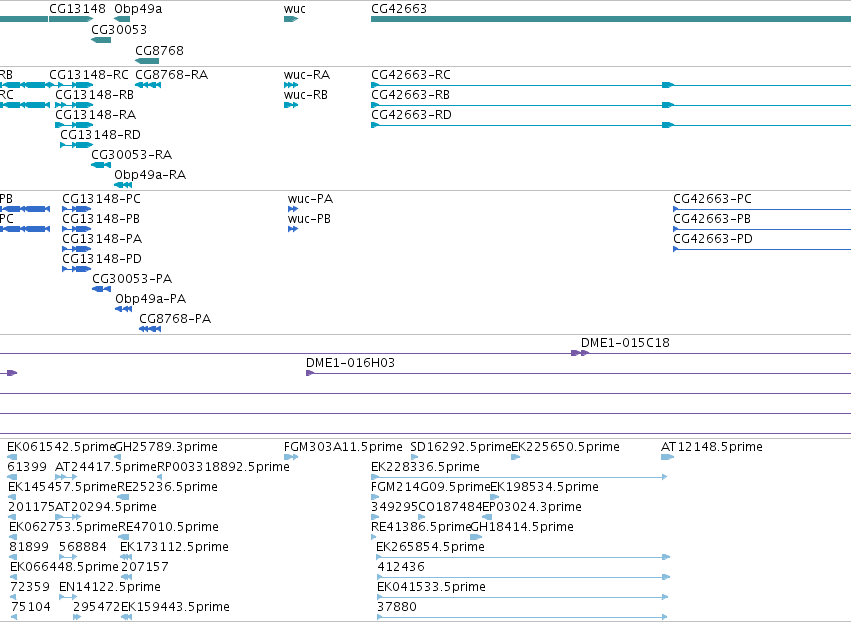851x622 pixels.
Task: Click protein wuc-PA
Action: point(310,199)
